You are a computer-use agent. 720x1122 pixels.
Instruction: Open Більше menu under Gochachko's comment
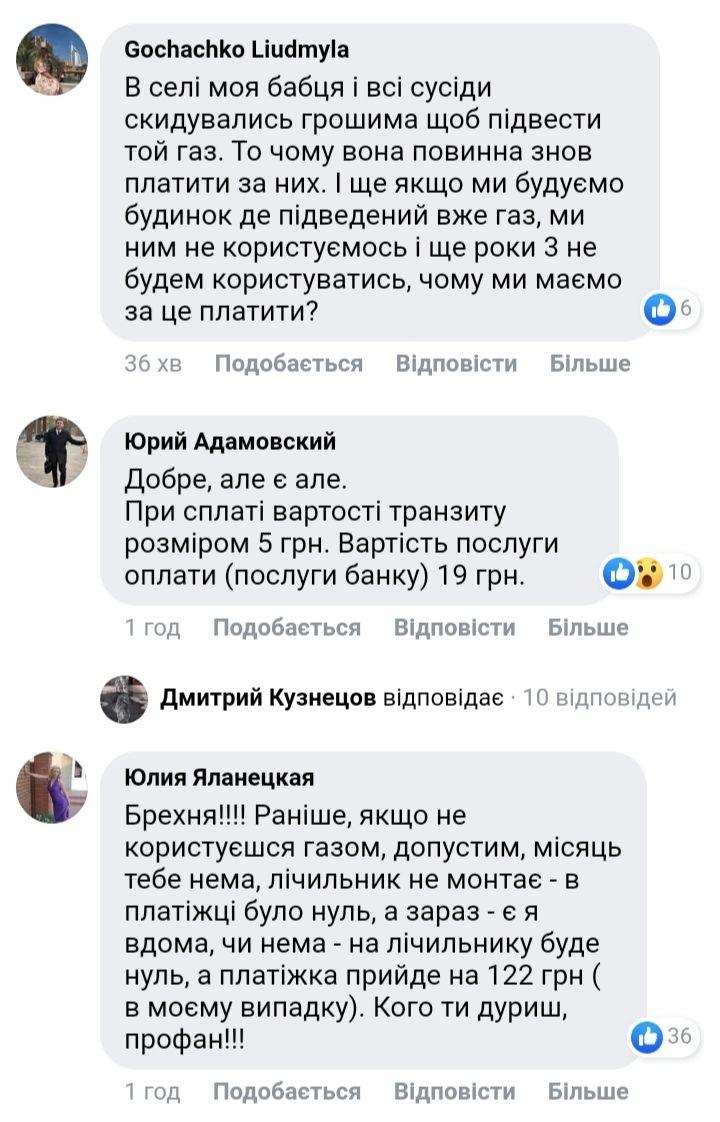click(590, 363)
